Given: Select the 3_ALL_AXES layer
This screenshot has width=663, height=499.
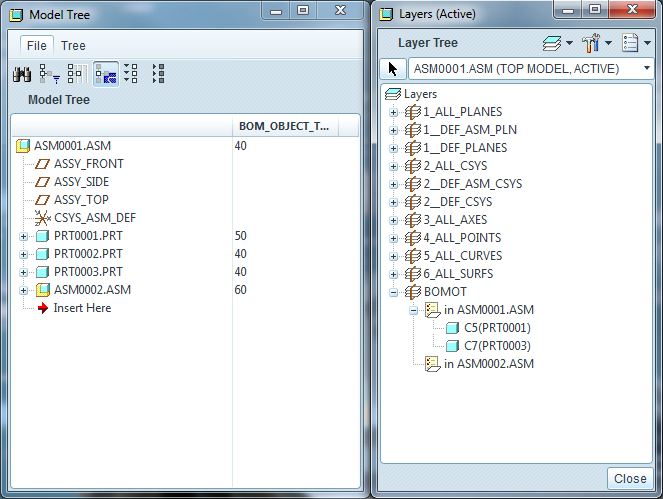Looking at the screenshot, I should (455, 220).
